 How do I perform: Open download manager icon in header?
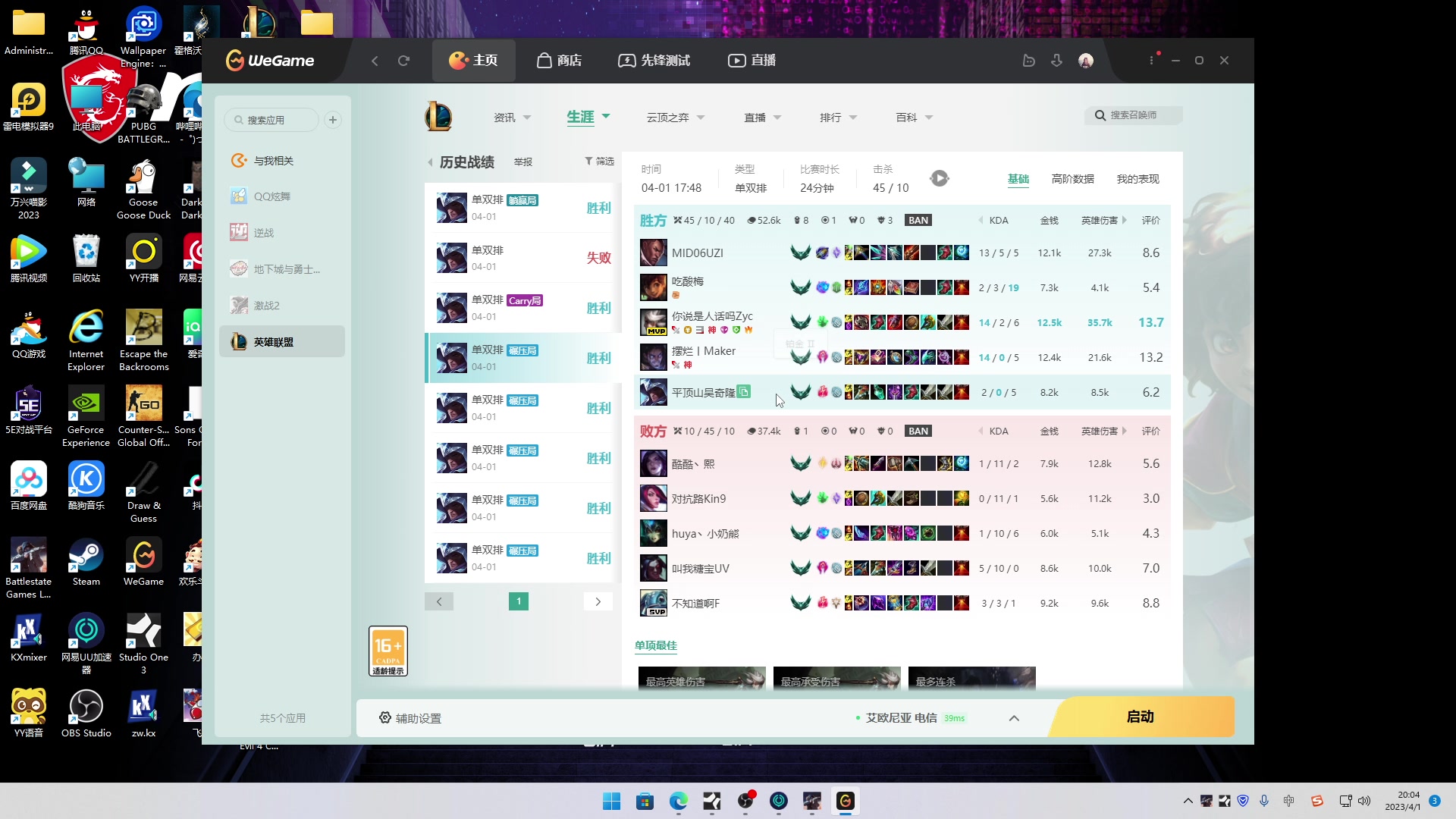pos(1056,61)
